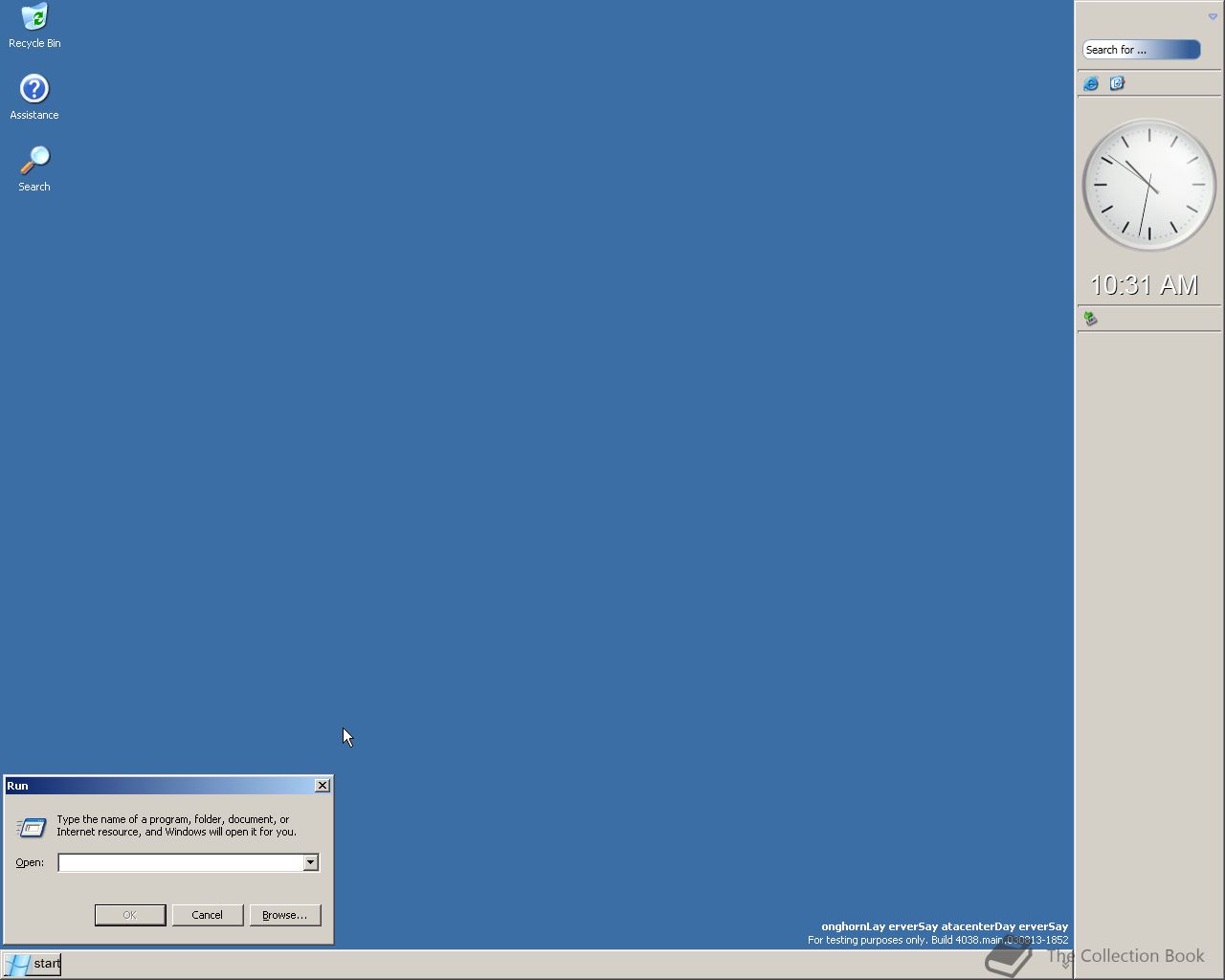This screenshot has width=1225, height=980.
Task: Click the Run dialog description text
Action: pyautogui.click(x=176, y=826)
